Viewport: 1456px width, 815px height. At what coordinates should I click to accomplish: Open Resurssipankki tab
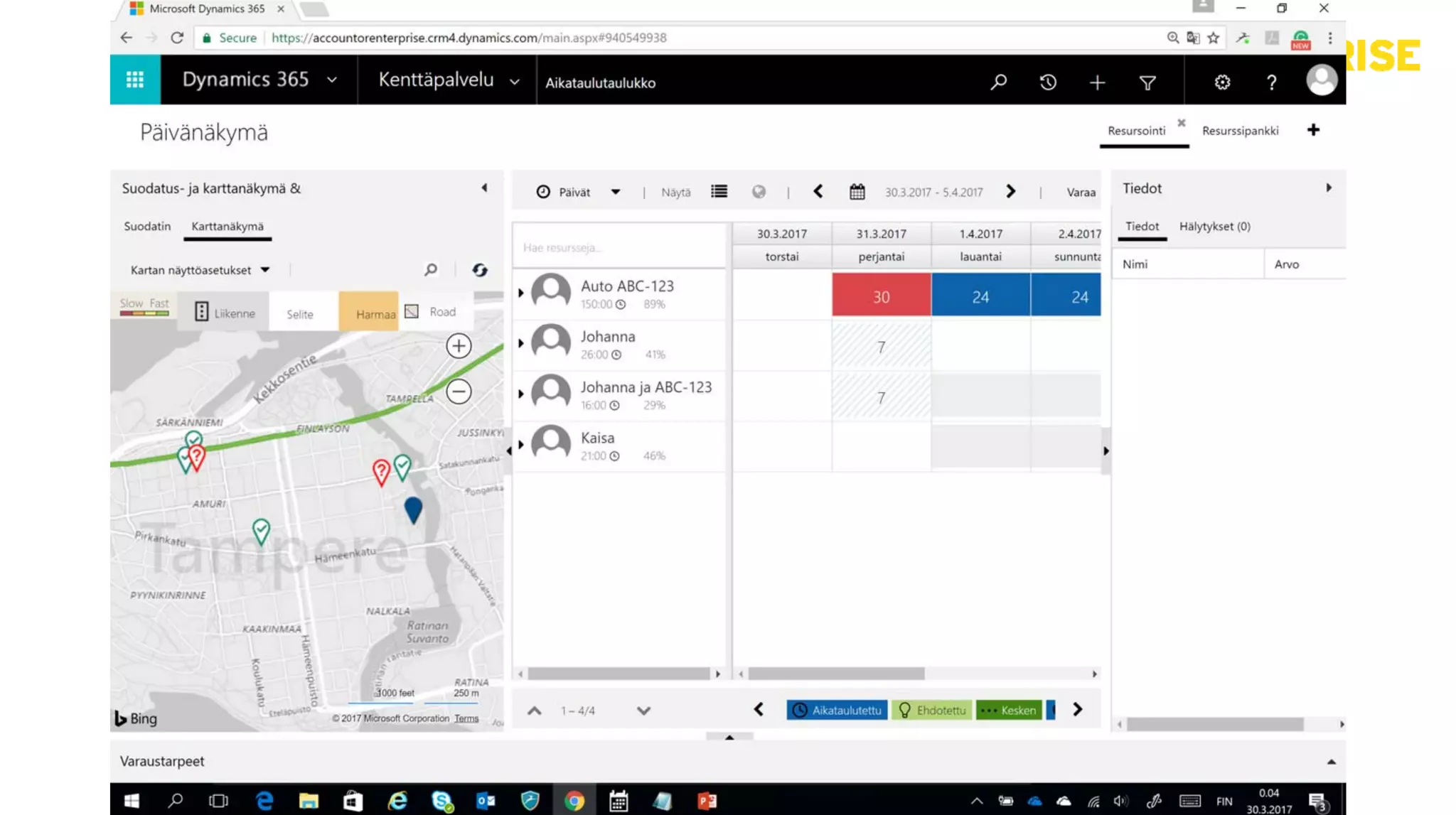[1240, 131]
